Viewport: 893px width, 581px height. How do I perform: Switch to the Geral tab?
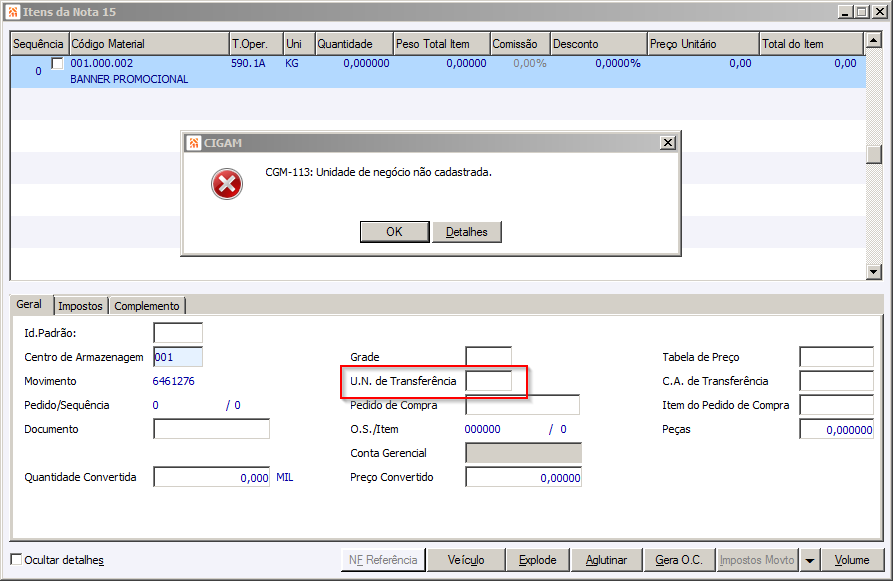point(30,304)
